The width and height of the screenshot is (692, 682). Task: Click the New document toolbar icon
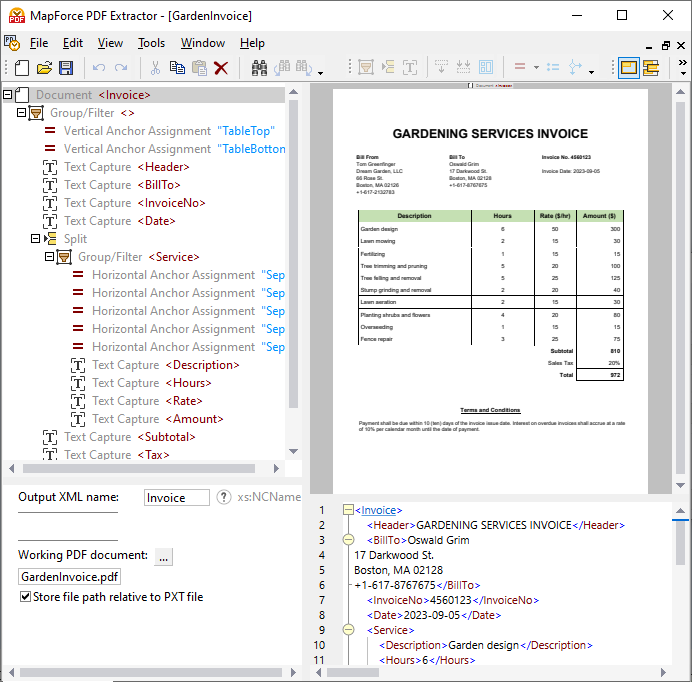(21, 68)
